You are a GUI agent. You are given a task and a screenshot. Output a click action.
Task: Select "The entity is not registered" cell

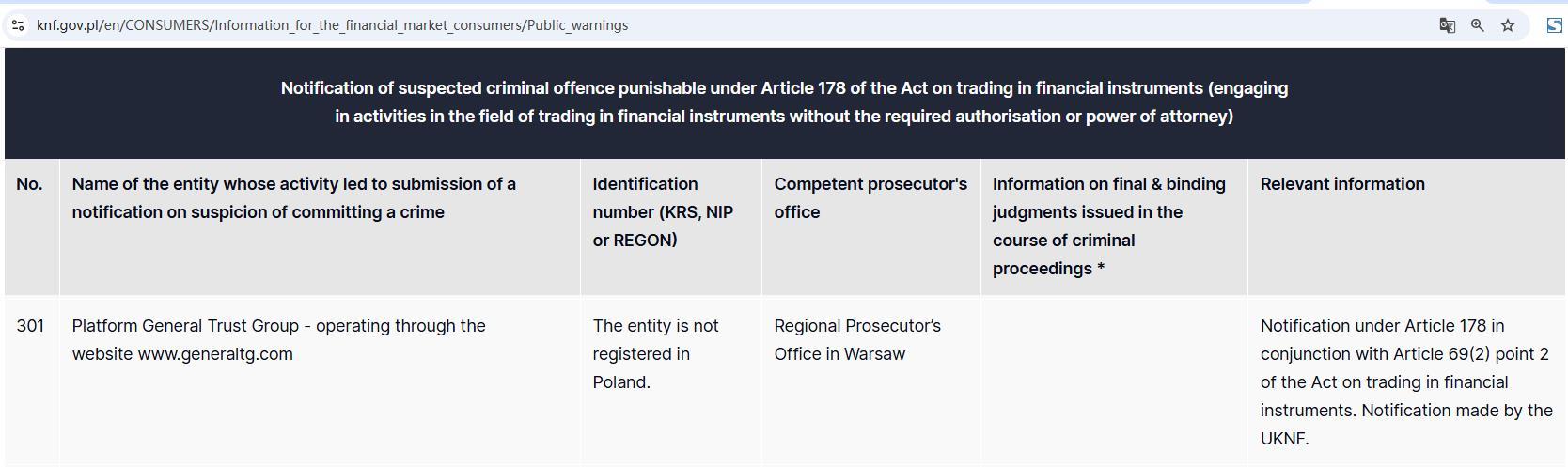tap(655, 353)
